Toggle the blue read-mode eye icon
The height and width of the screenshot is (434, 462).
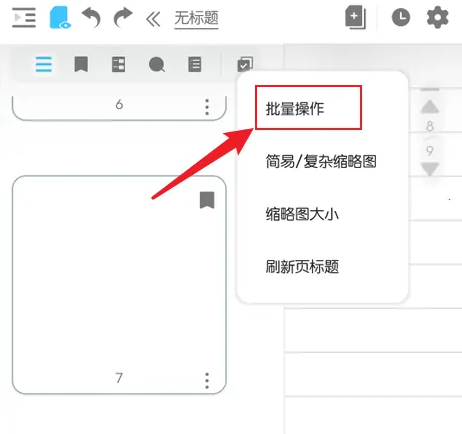point(60,18)
